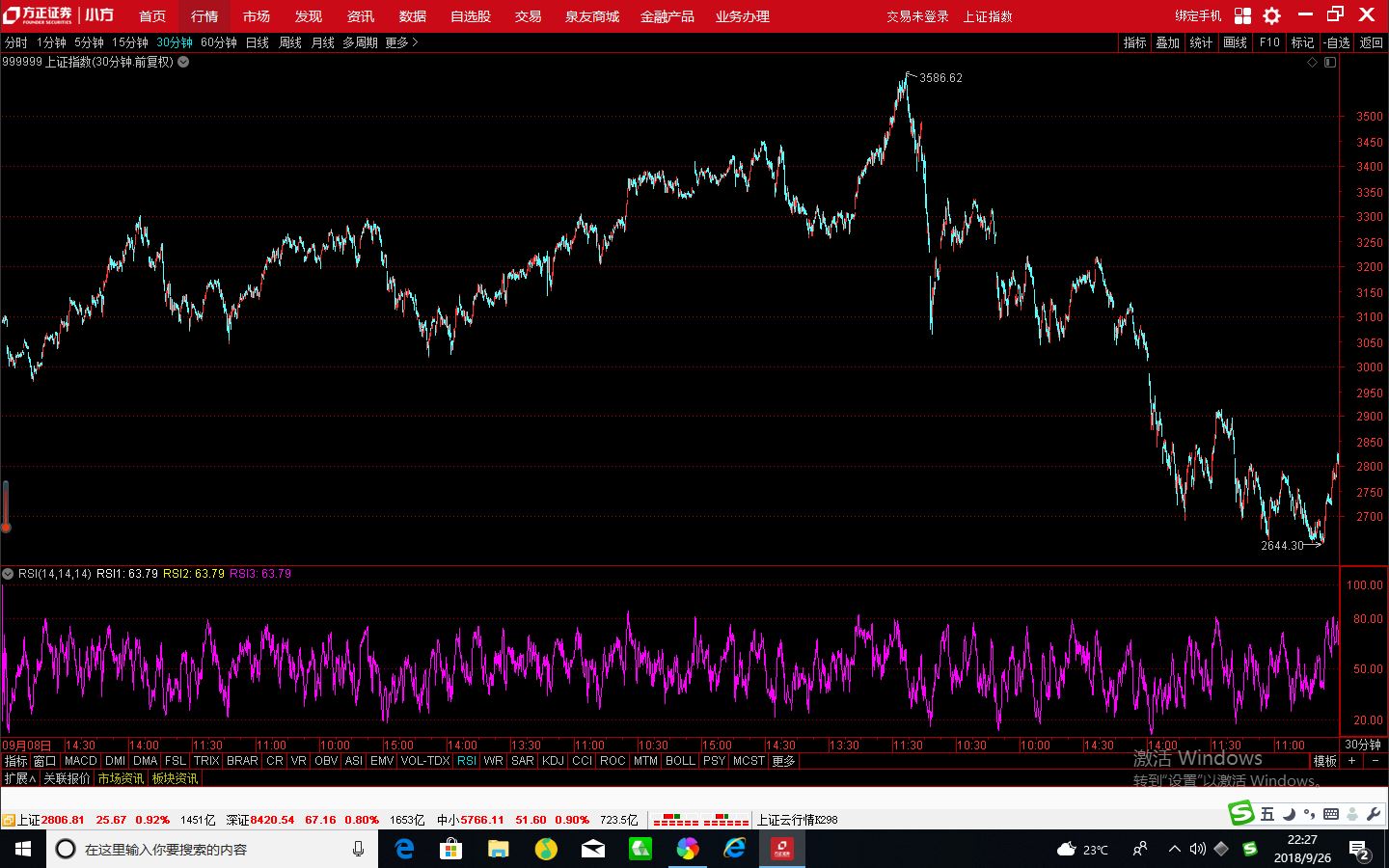Select the 60分钟 period
Image resolution: width=1389 pixels, height=868 pixels.
219,42
